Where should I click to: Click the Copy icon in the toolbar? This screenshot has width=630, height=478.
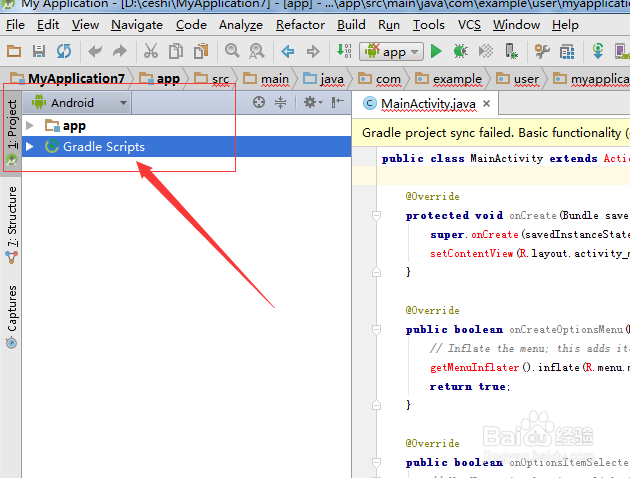176,51
